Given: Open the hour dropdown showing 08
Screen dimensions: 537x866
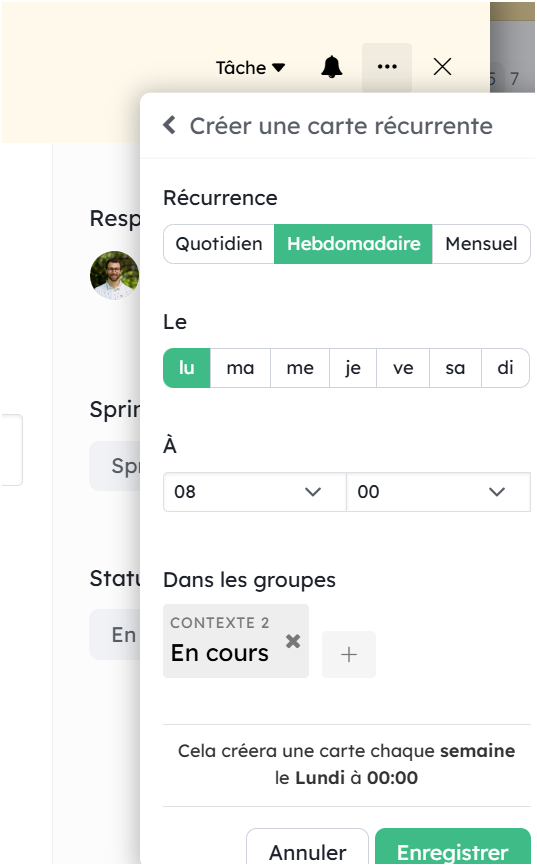Looking at the screenshot, I should click(255, 492).
